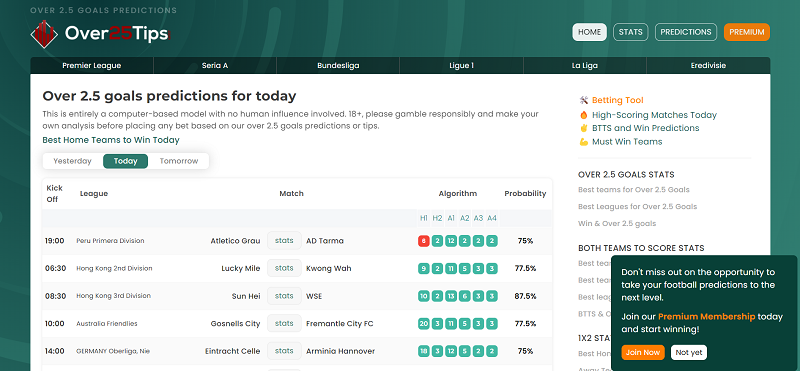Click Hong Kong 2nd Division league text
800x371 pixels.
[114, 268]
